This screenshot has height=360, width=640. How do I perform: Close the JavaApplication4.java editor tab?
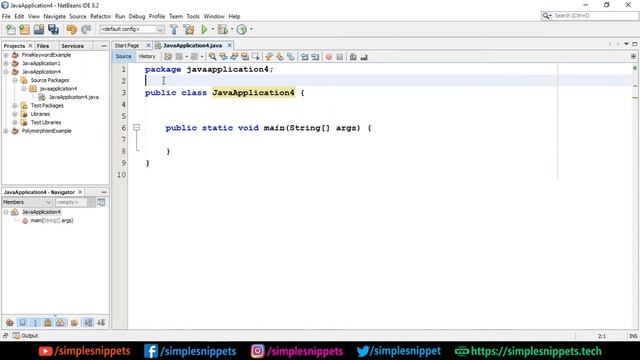[x=229, y=45]
